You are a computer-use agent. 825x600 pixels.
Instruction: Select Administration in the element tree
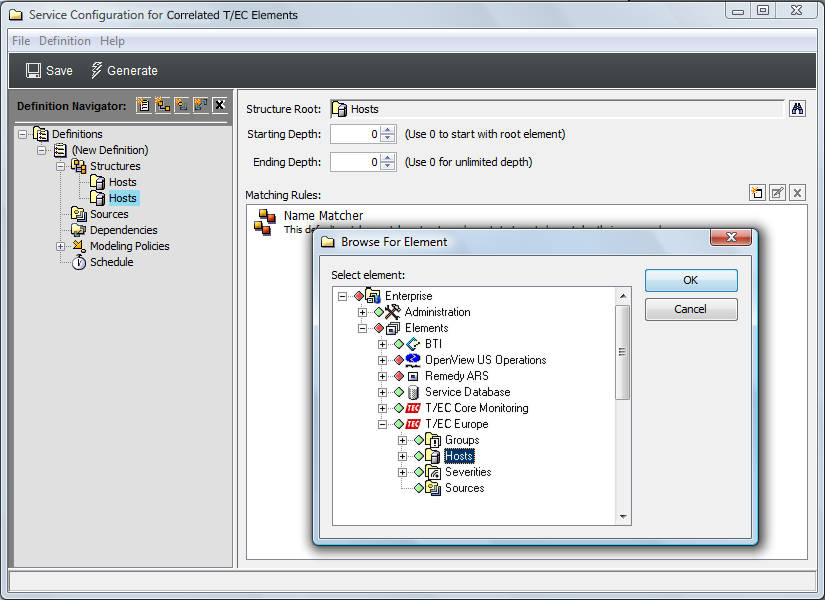(x=437, y=312)
